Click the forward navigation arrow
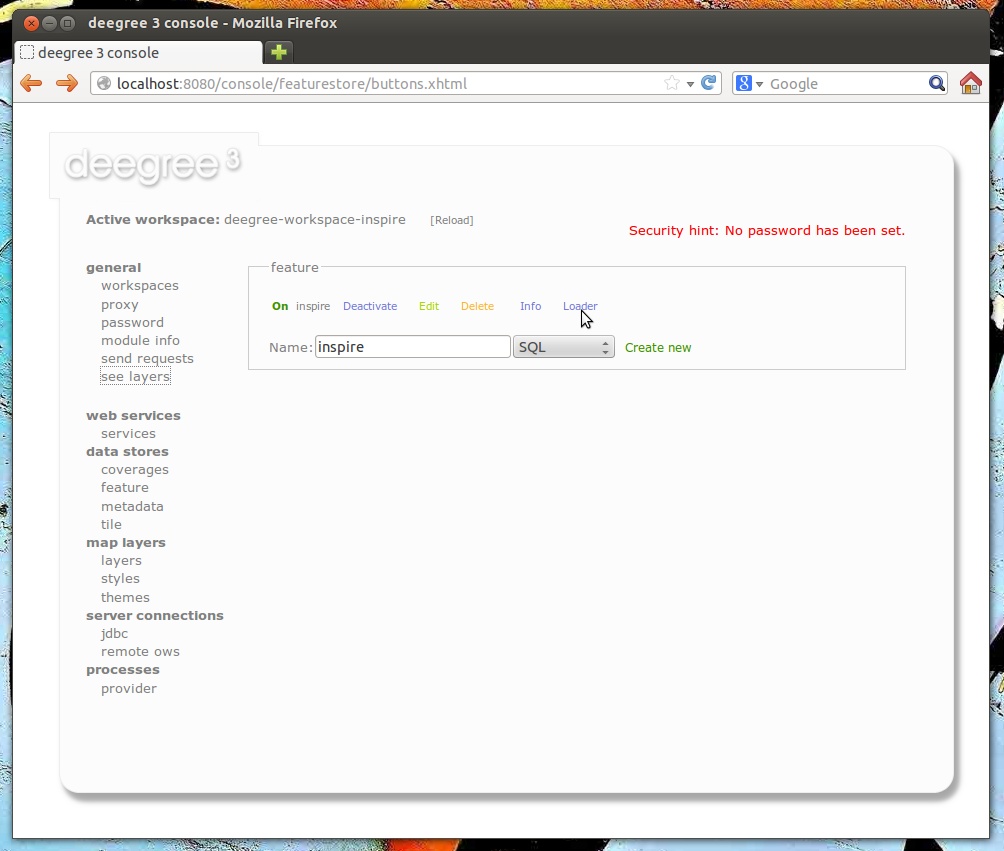 pyautogui.click(x=66, y=83)
